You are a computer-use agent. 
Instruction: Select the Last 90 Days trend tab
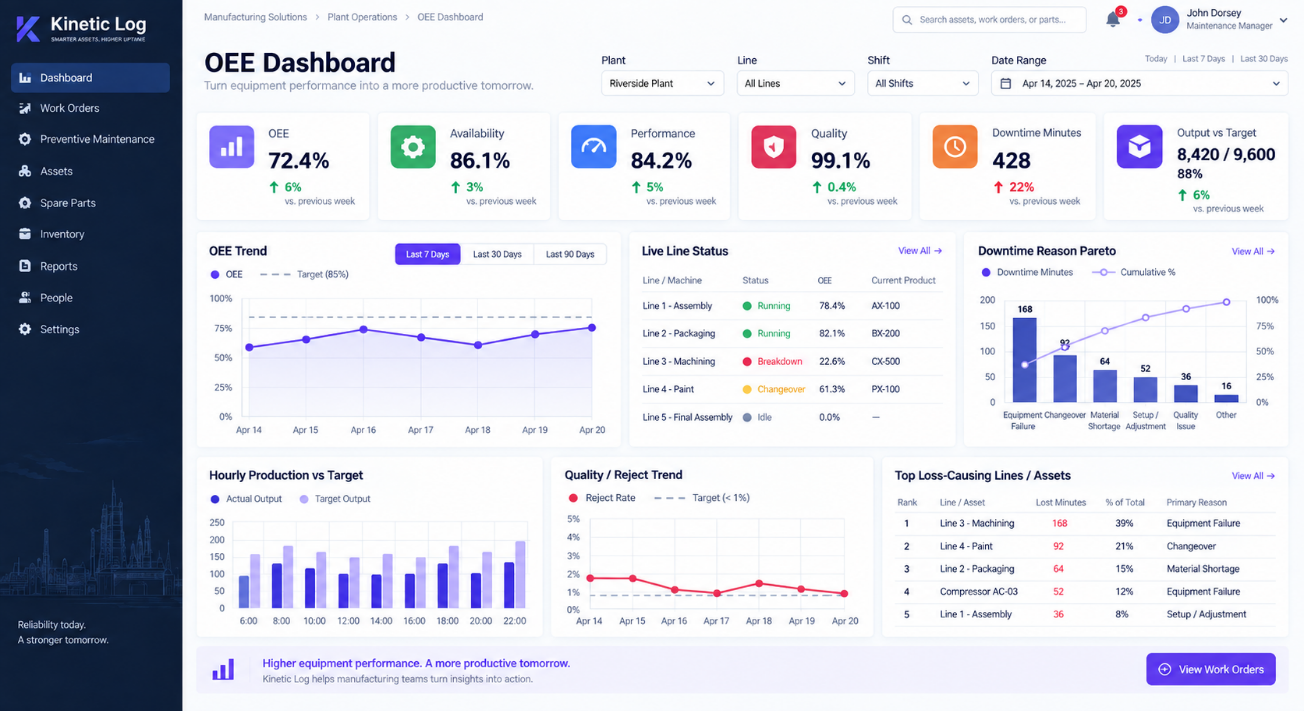pyautogui.click(x=570, y=254)
